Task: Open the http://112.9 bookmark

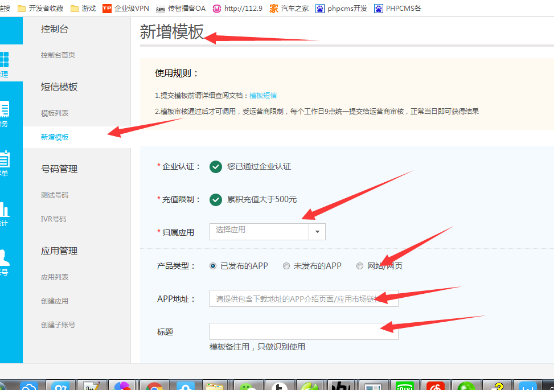Action: [x=237, y=8]
